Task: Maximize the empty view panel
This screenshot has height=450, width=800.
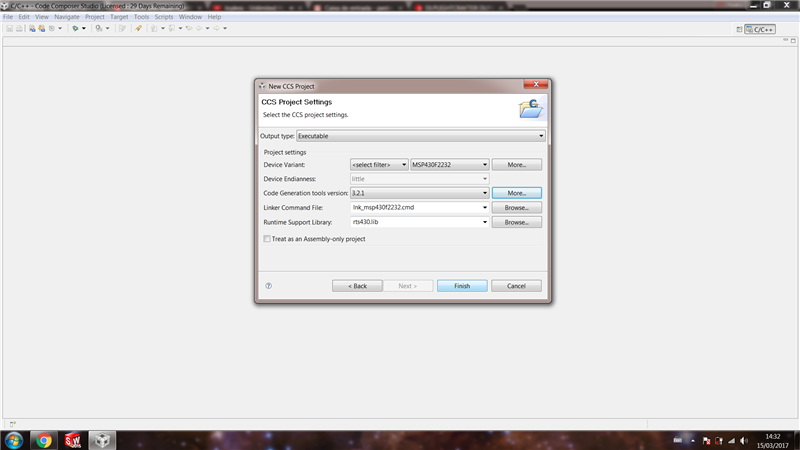Action: (x=793, y=40)
